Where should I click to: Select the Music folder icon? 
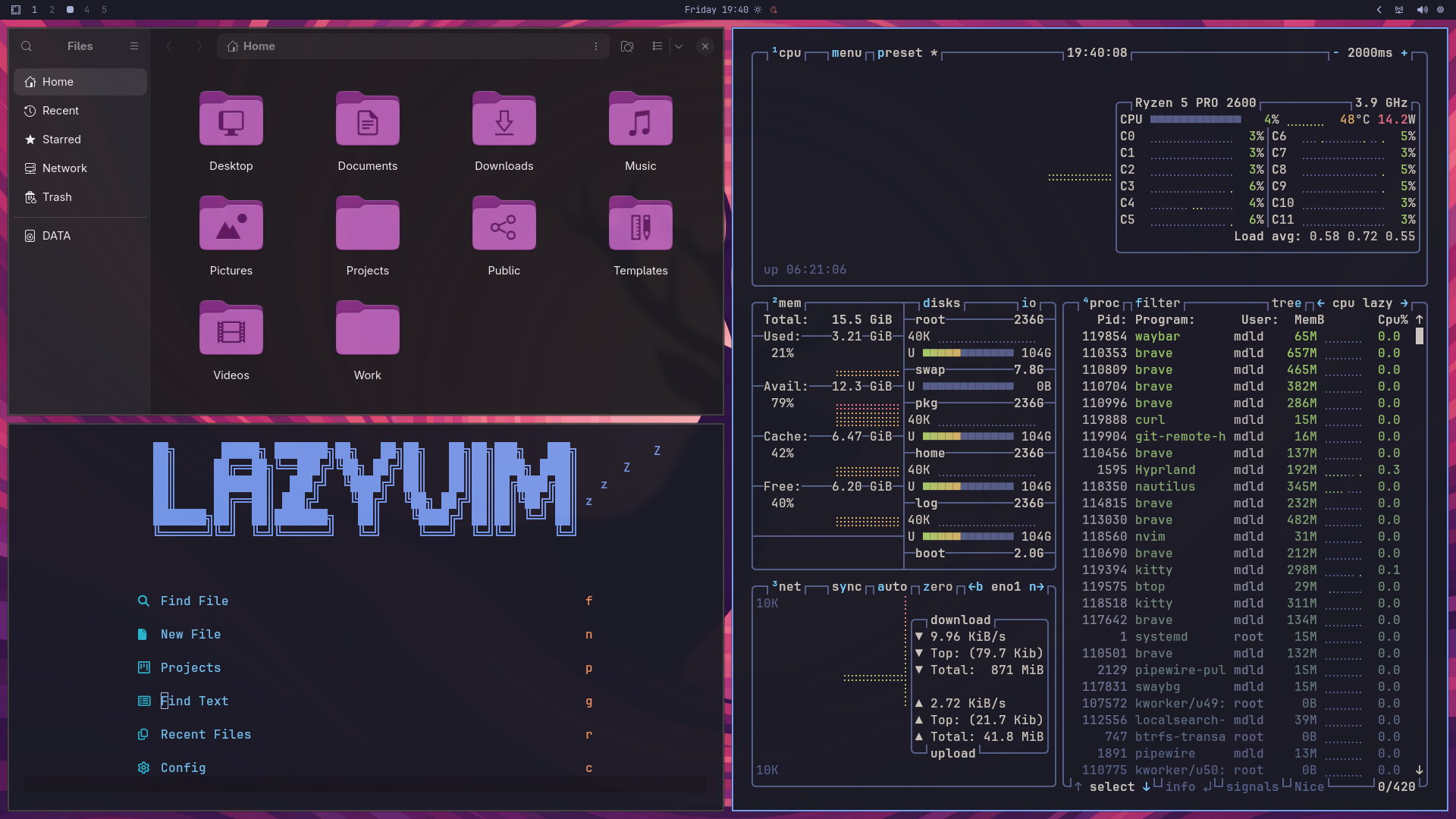tap(641, 119)
